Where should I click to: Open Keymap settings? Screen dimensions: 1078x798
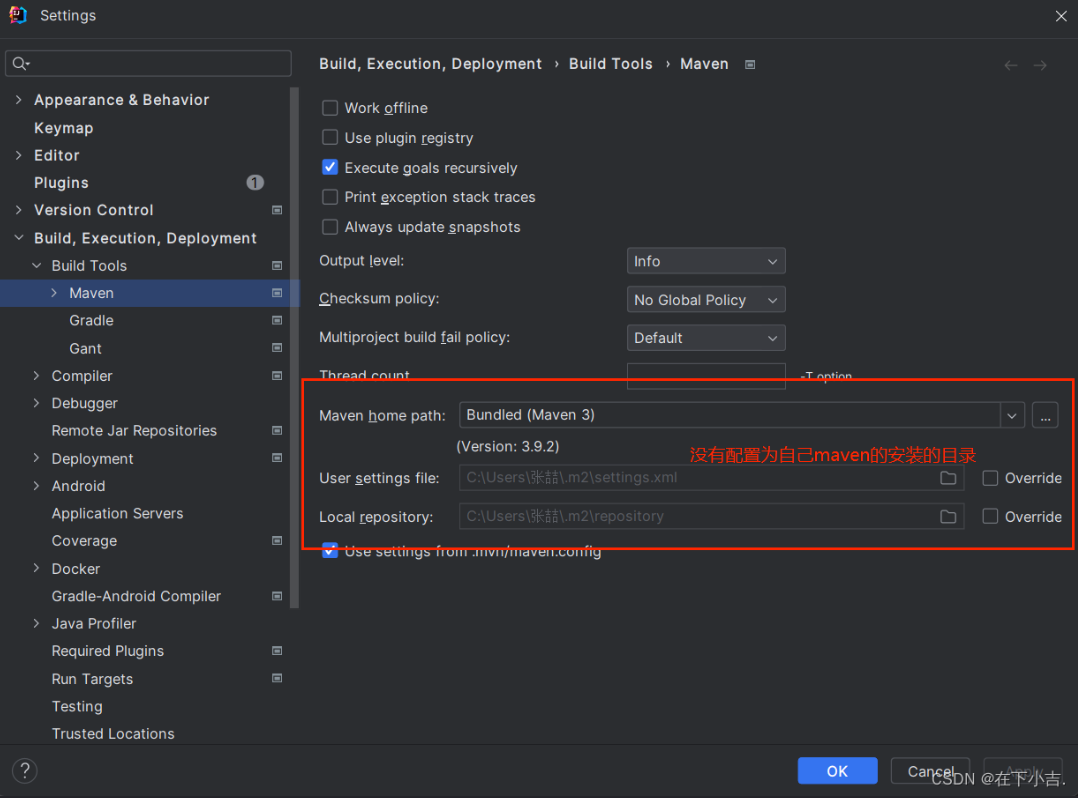click(x=63, y=128)
